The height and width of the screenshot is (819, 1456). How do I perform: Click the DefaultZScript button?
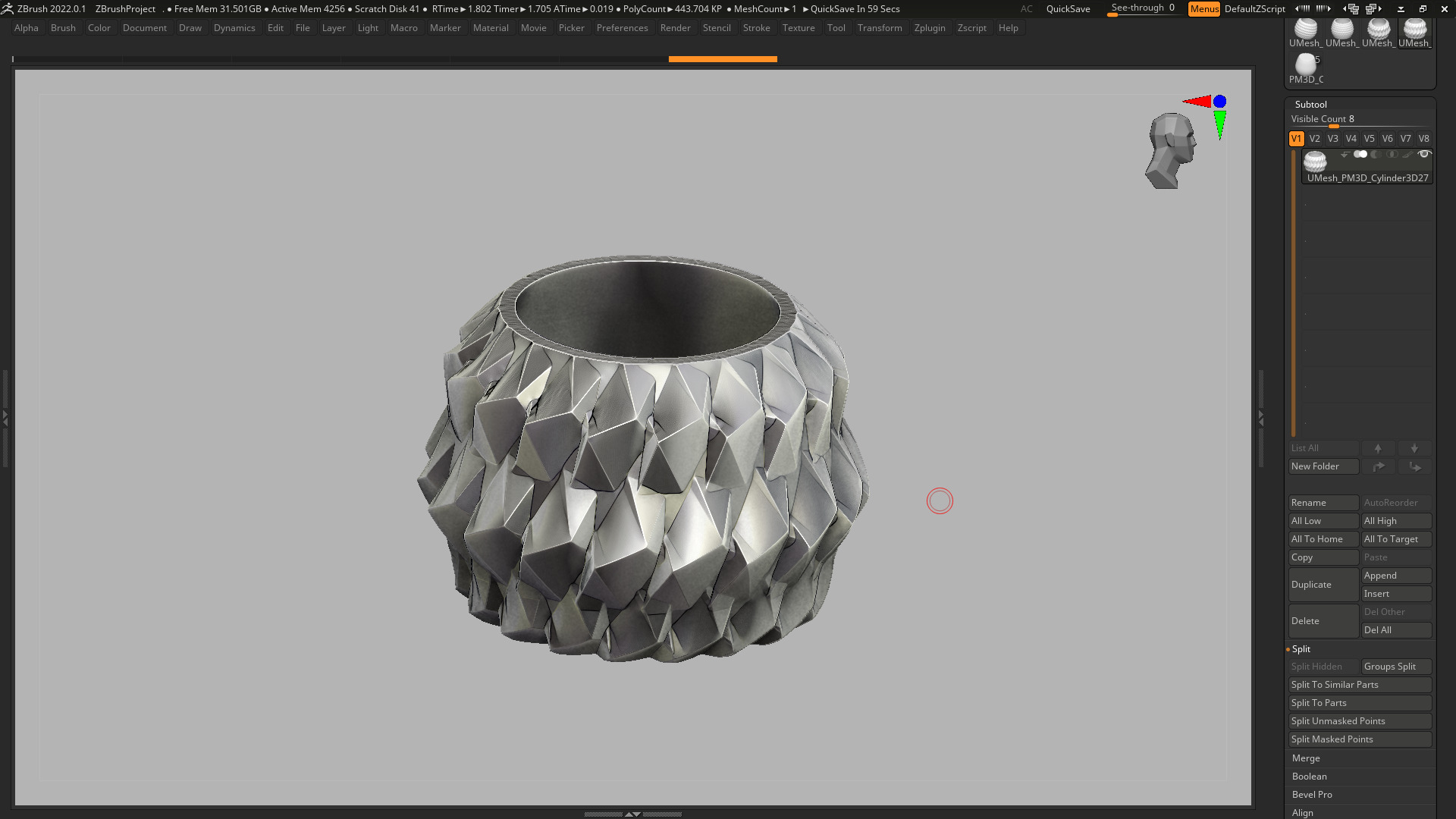click(1254, 9)
